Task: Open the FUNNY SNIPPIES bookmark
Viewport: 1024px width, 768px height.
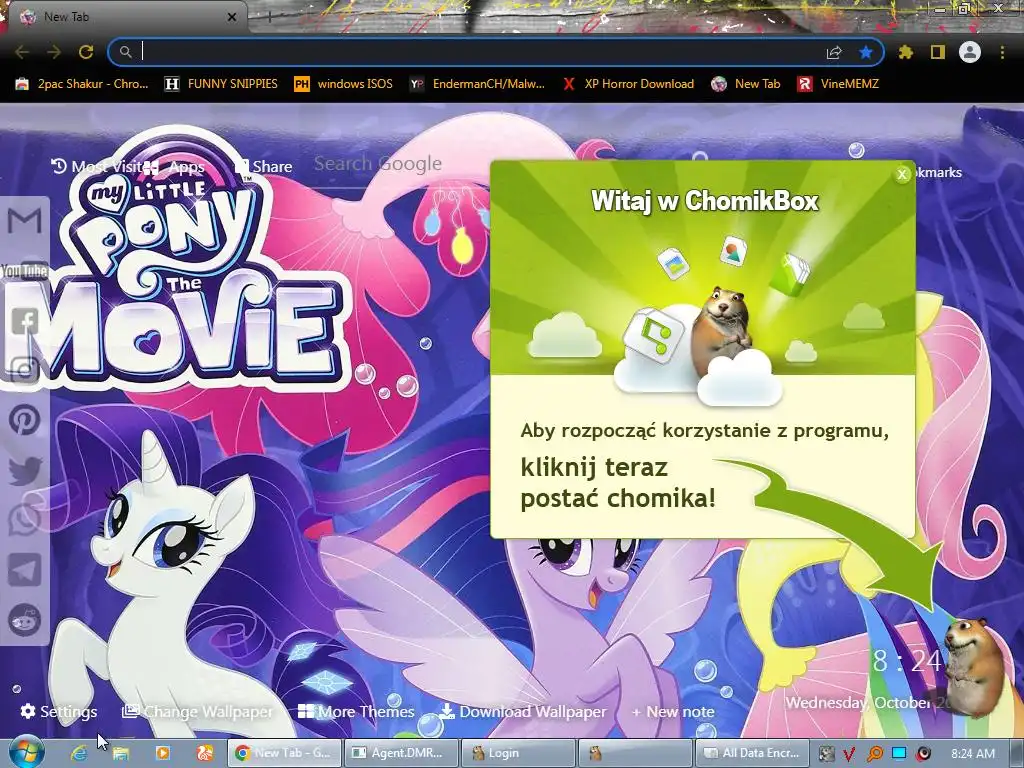Action: click(221, 84)
